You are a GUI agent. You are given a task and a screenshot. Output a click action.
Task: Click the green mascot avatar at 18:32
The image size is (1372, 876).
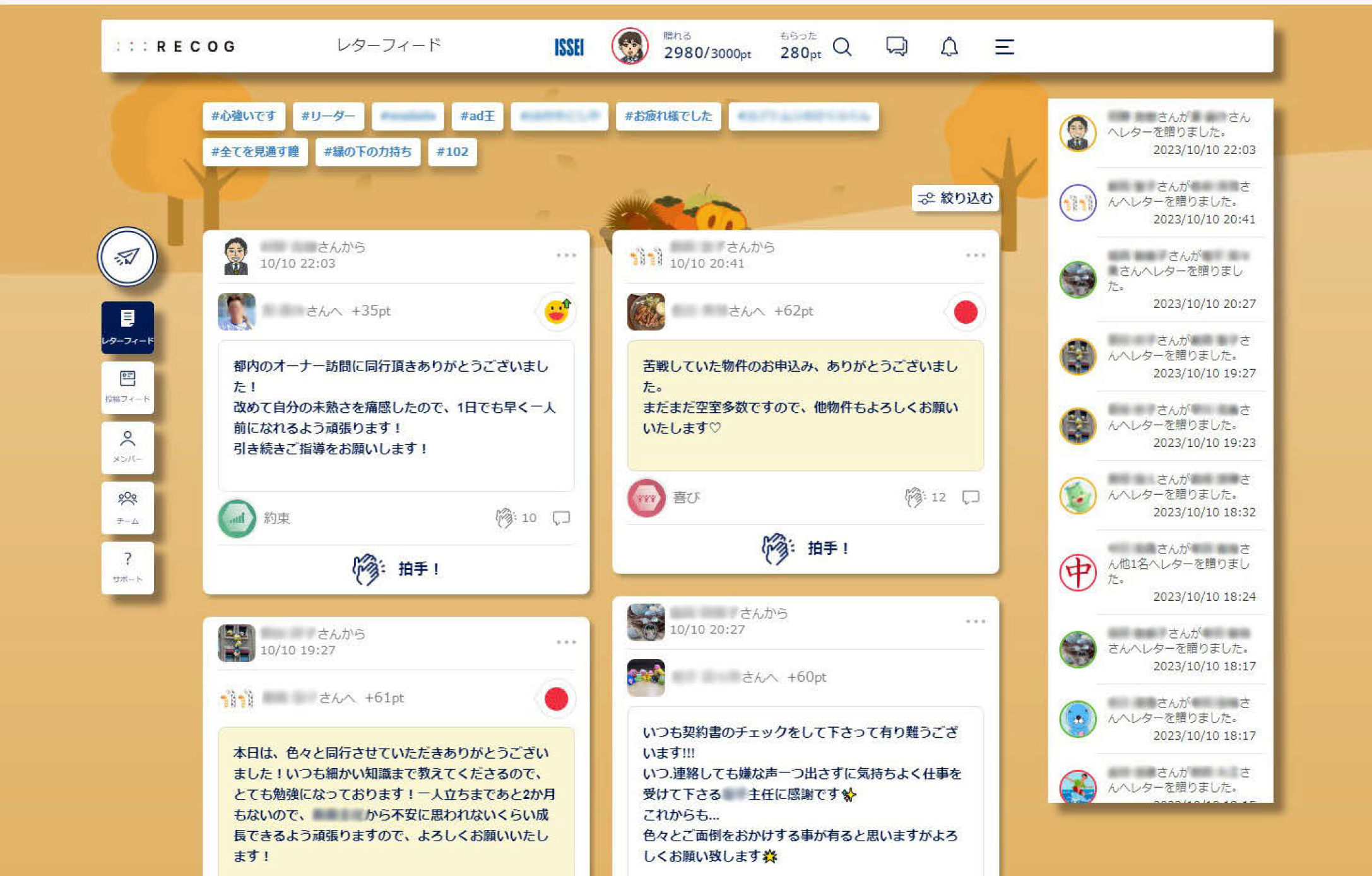(1077, 495)
